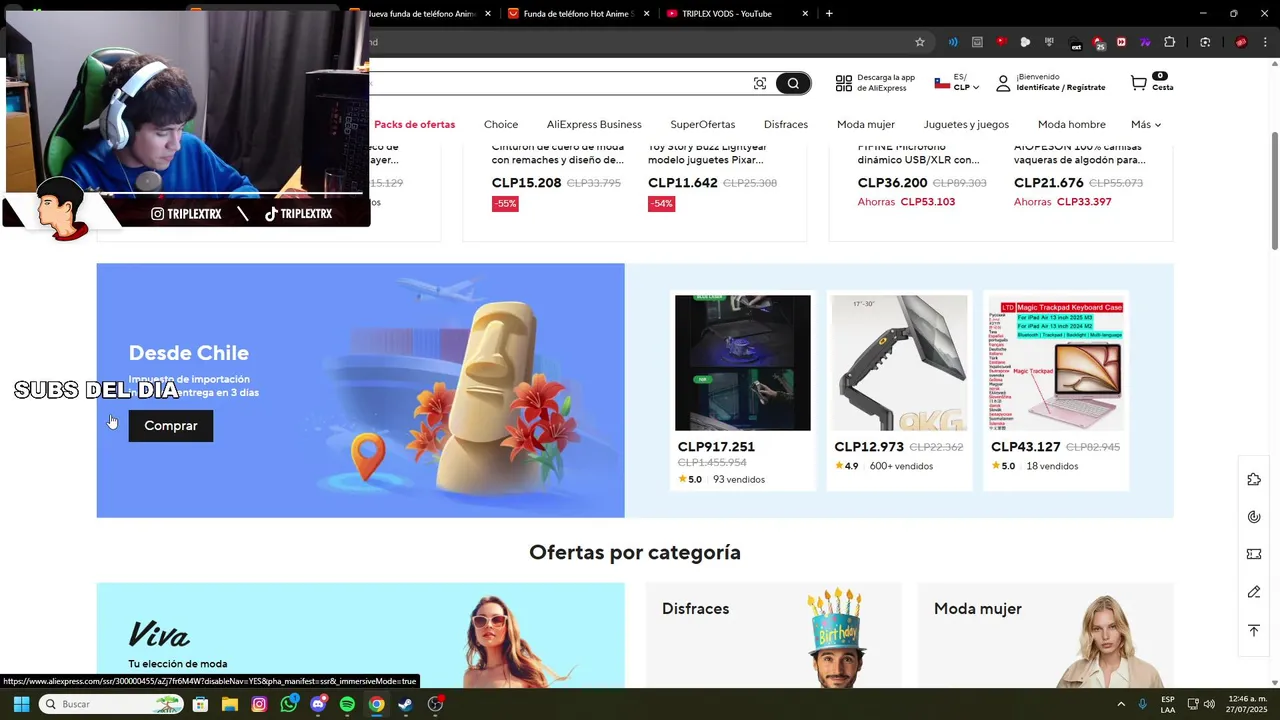Click the Ofertas por categoría heading
The image size is (1280, 720).
(635, 552)
